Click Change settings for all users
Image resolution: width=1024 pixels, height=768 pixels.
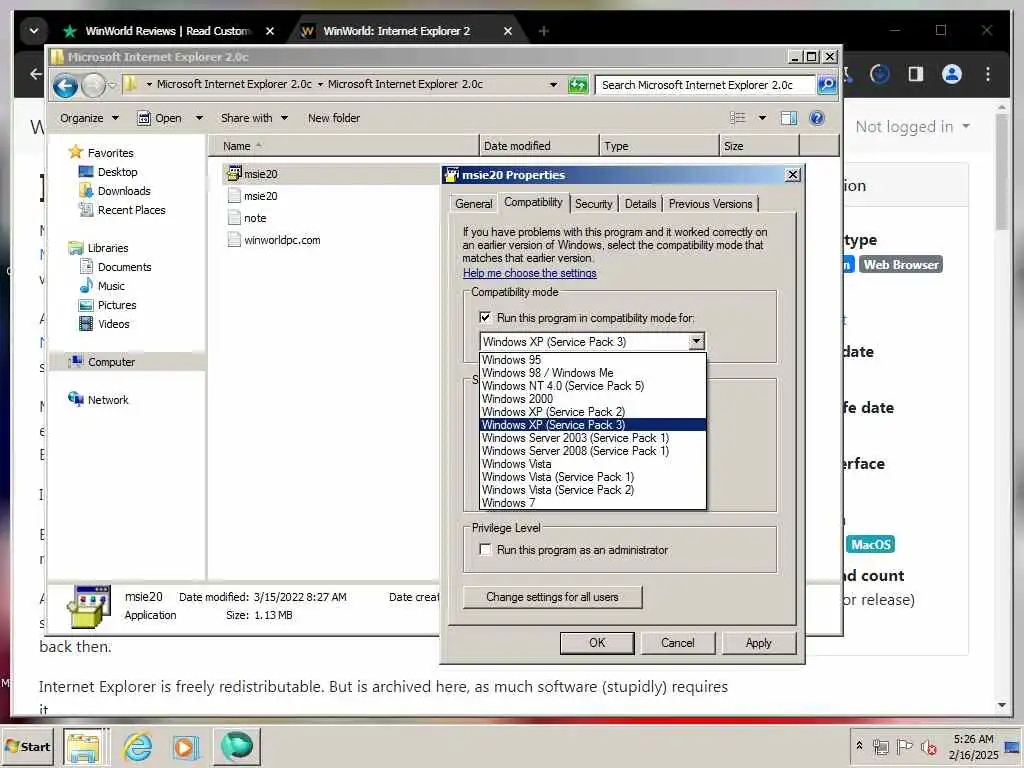(552, 597)
